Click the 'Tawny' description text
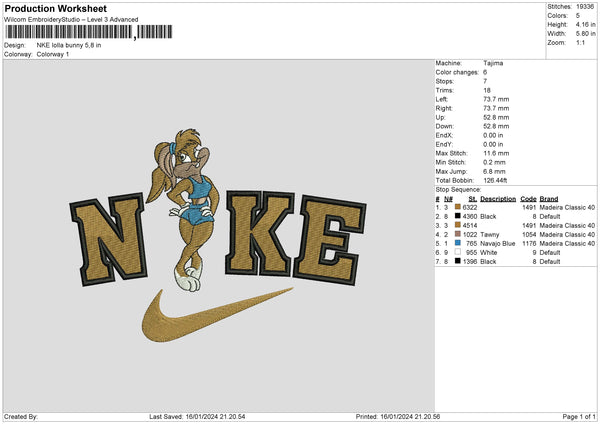This screenshot has width=600, height=424. tap(490, 235)
